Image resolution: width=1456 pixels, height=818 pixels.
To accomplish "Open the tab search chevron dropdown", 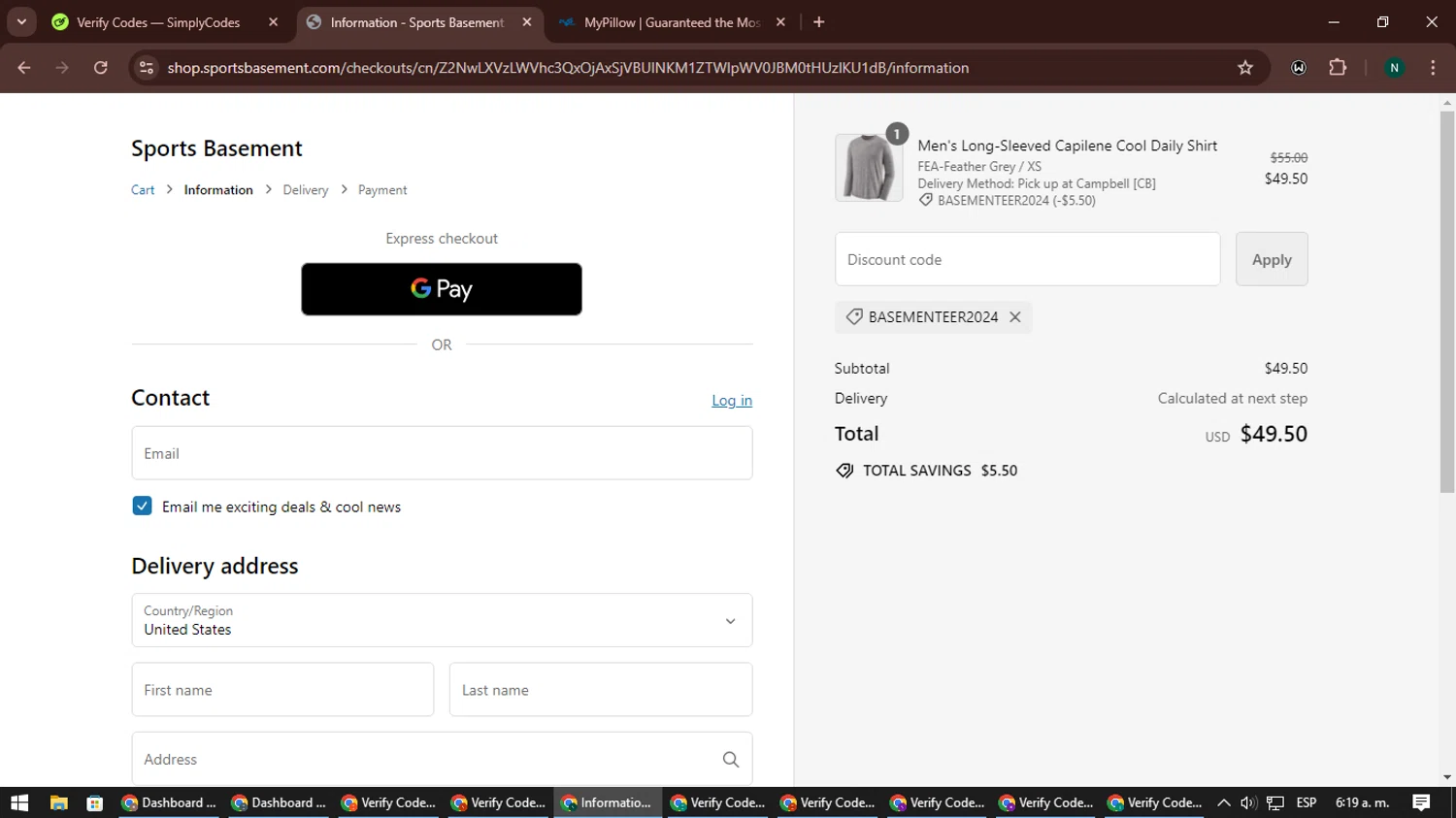I will click(x=21, y=21).
